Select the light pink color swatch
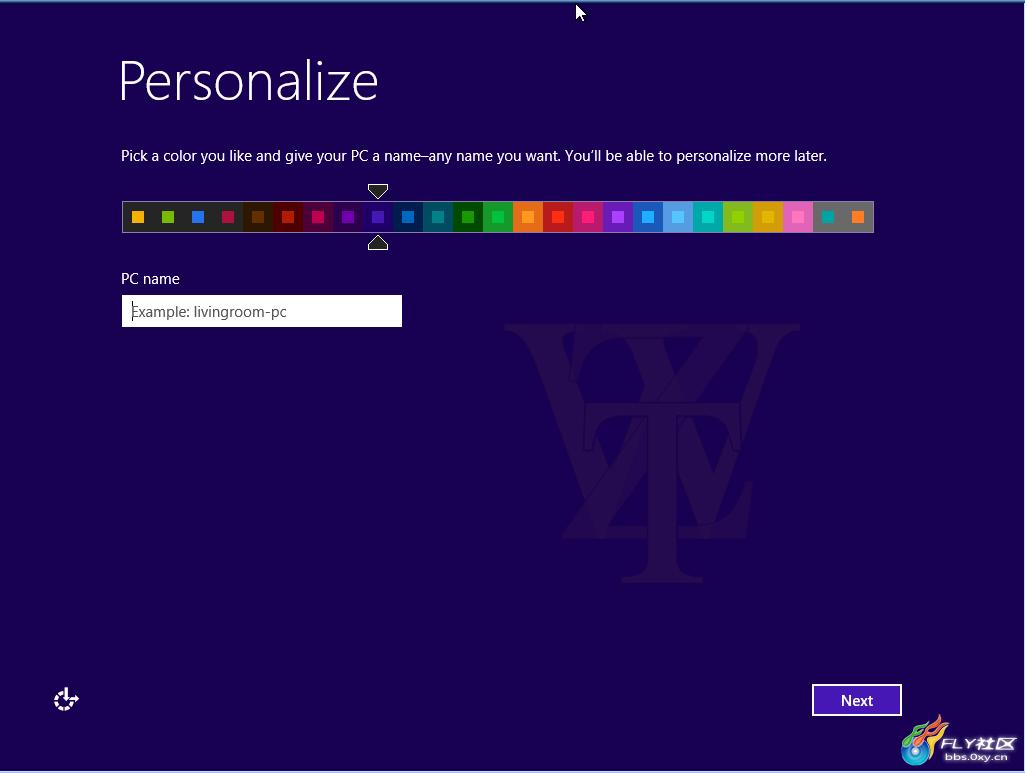Viewport: 1025px width, 773px height. click(798, 217)
